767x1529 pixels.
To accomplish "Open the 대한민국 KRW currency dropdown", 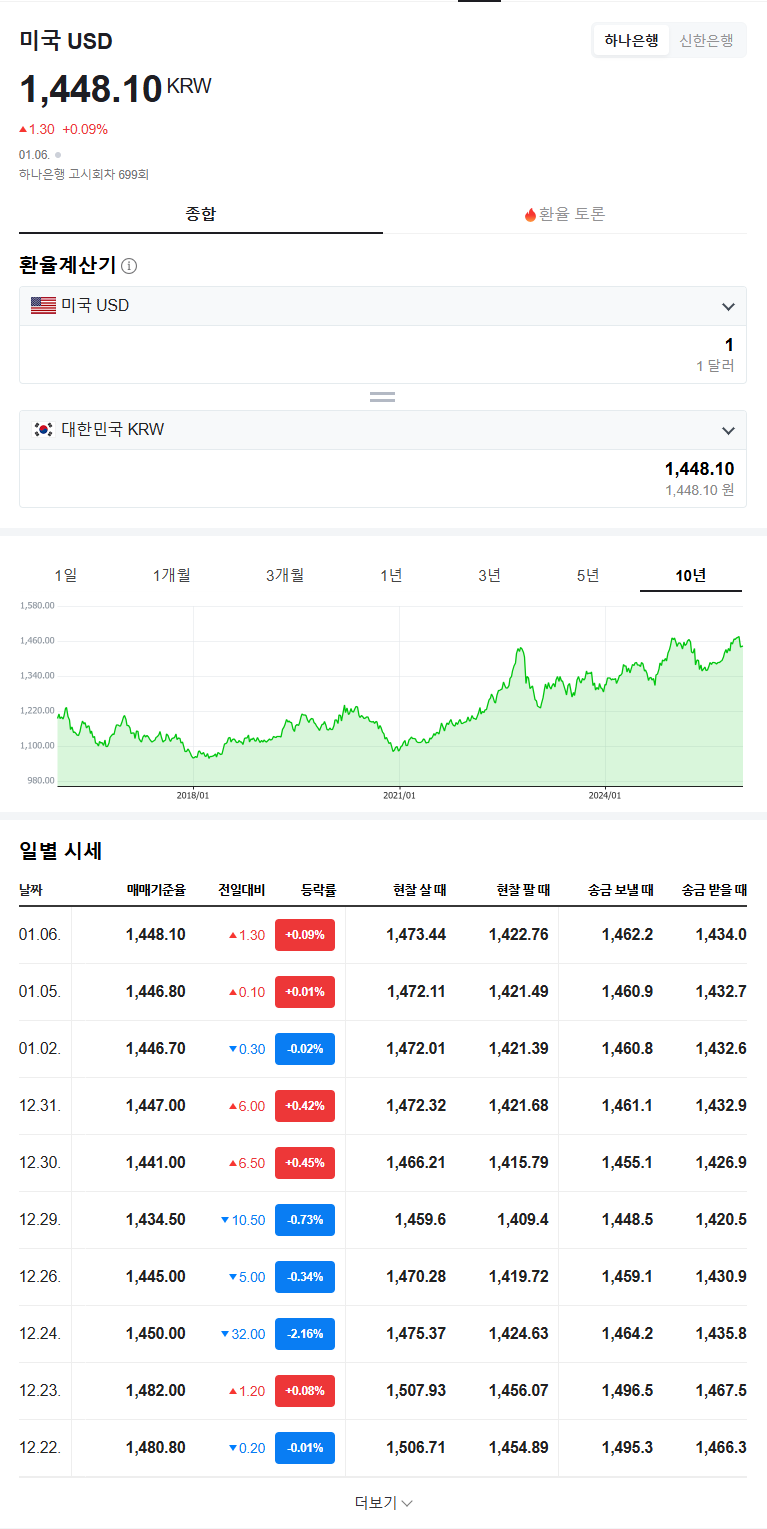I will pos(728,430).
